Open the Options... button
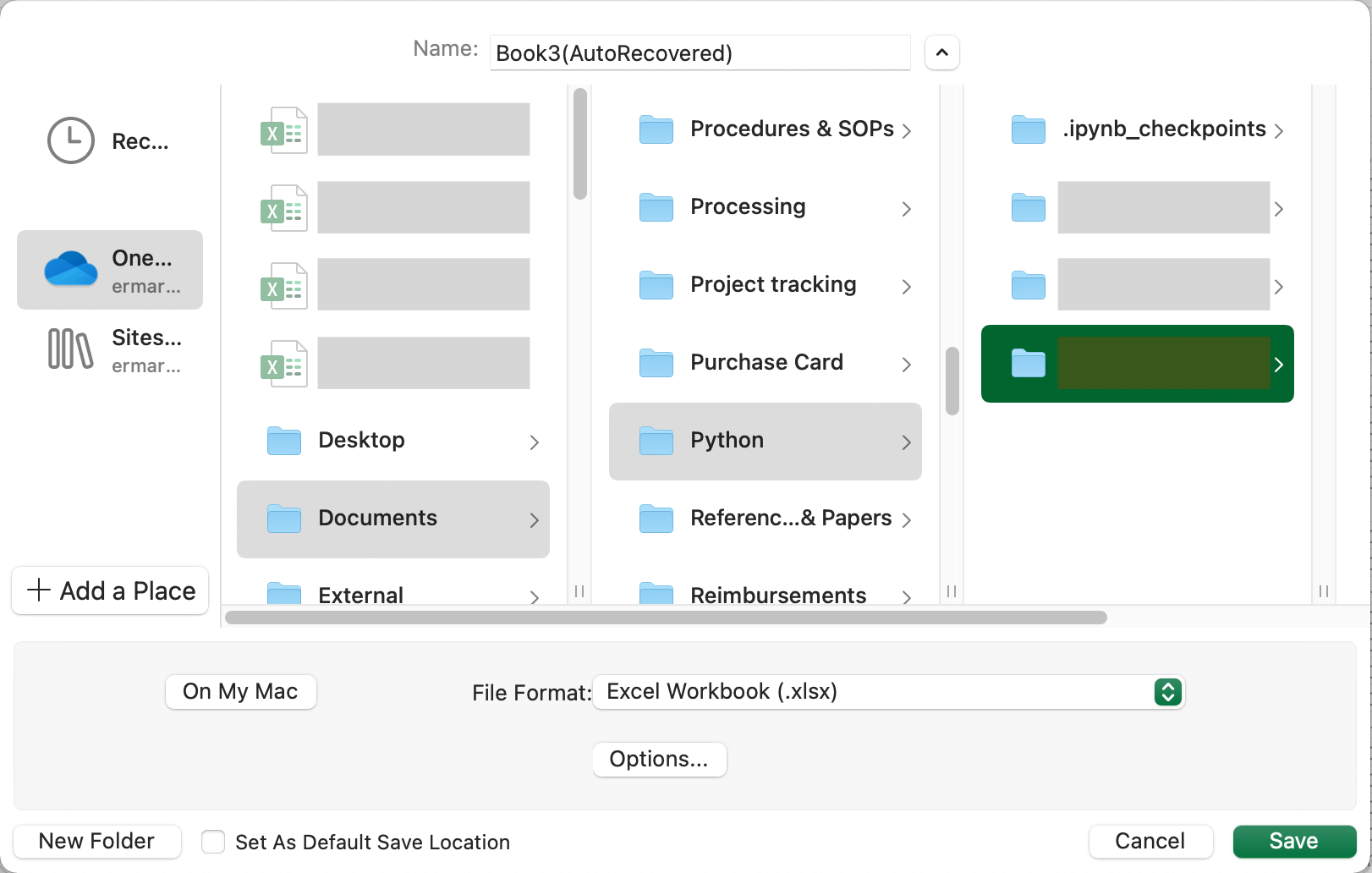This screenshot has height=873, width=1372. (x=659, y=759)
